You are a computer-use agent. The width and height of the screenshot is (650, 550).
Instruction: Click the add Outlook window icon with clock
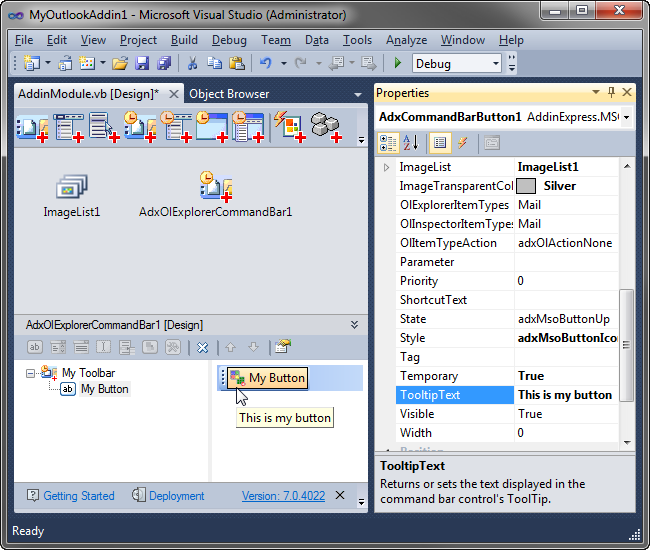click(212, 127)
